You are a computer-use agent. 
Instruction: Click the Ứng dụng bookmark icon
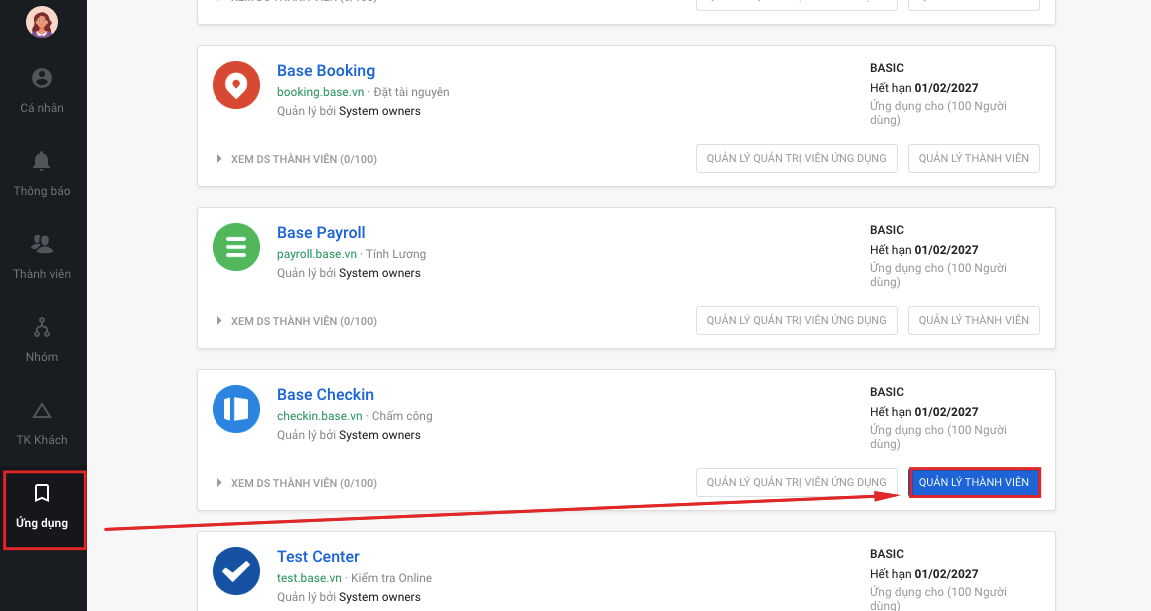click(42, 493)
